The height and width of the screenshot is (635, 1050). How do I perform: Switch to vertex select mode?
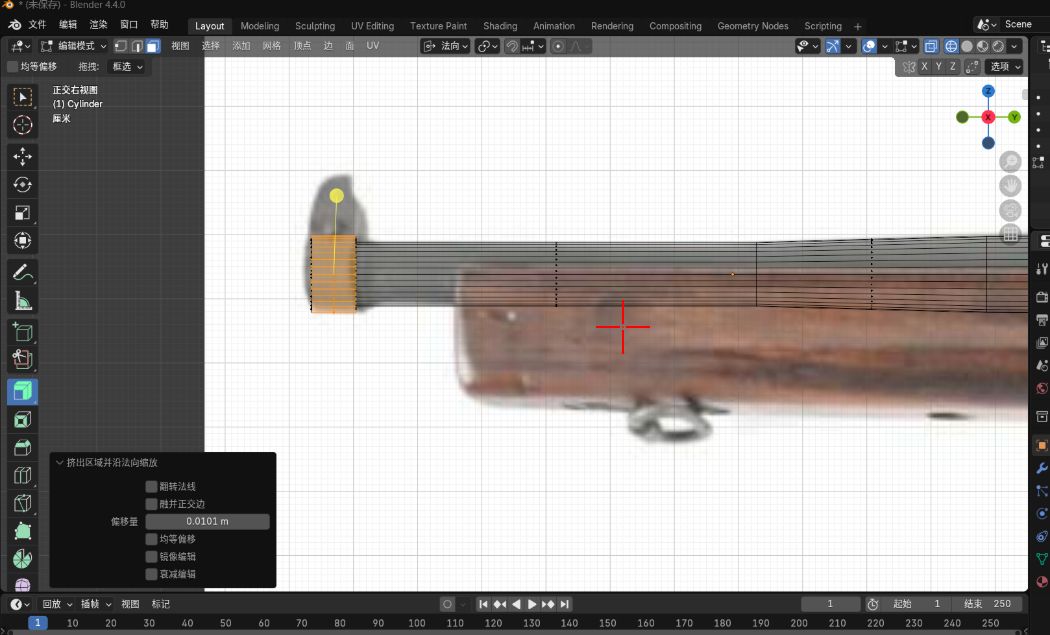pos(121,46)
